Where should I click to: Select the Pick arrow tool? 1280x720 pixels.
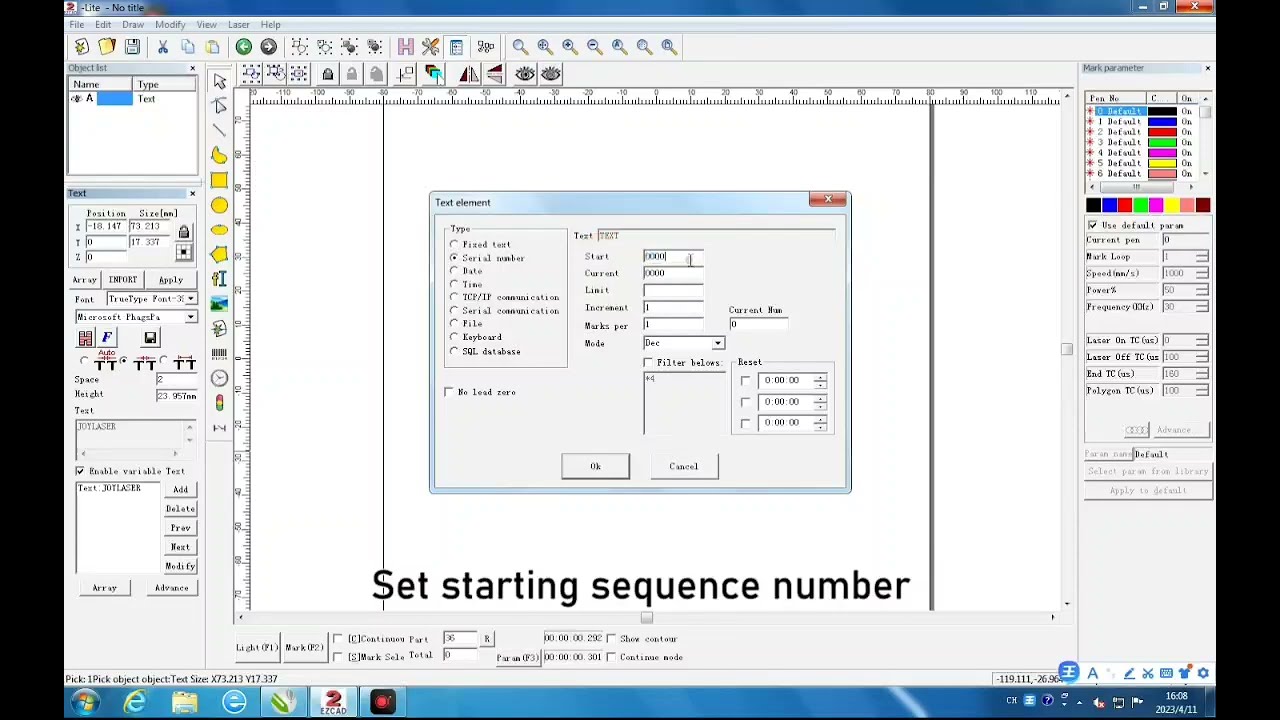coord(219,81)
